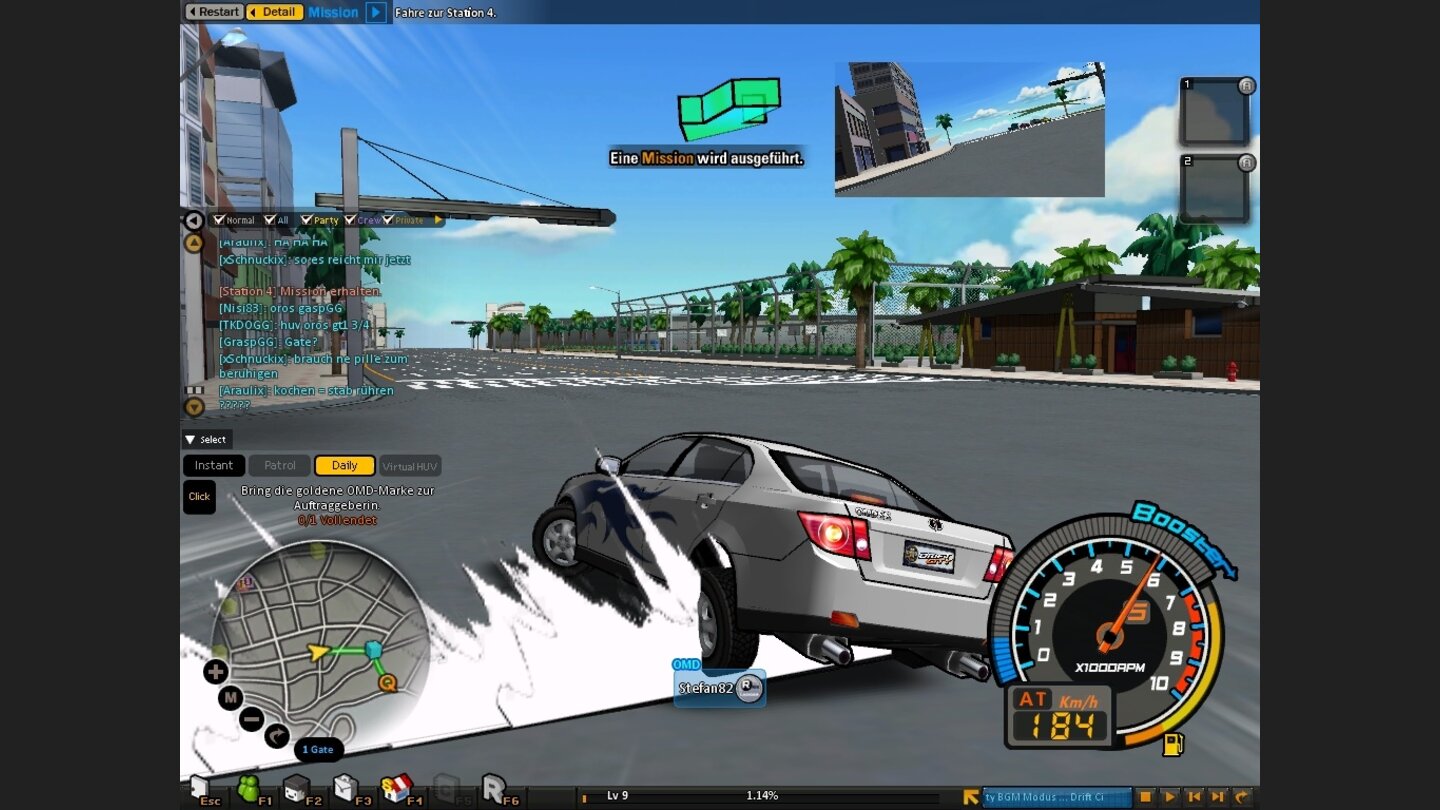Click the fuel pump icon by the speedometer

click(x=1173, y=744)
